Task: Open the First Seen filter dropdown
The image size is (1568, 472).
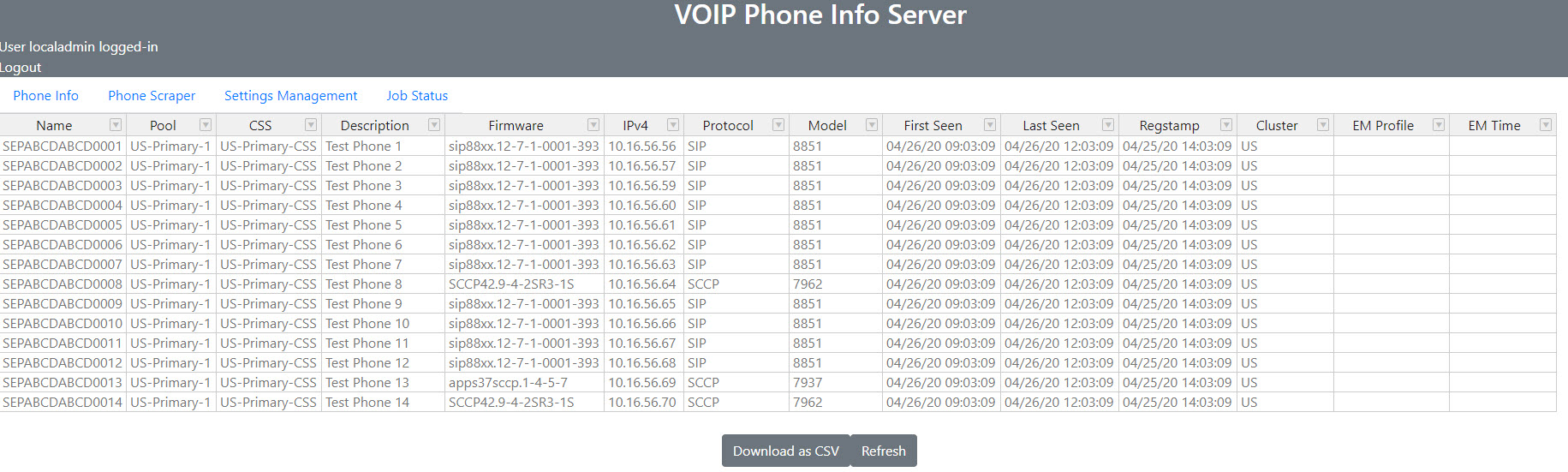Action: (x=990, y=125)
